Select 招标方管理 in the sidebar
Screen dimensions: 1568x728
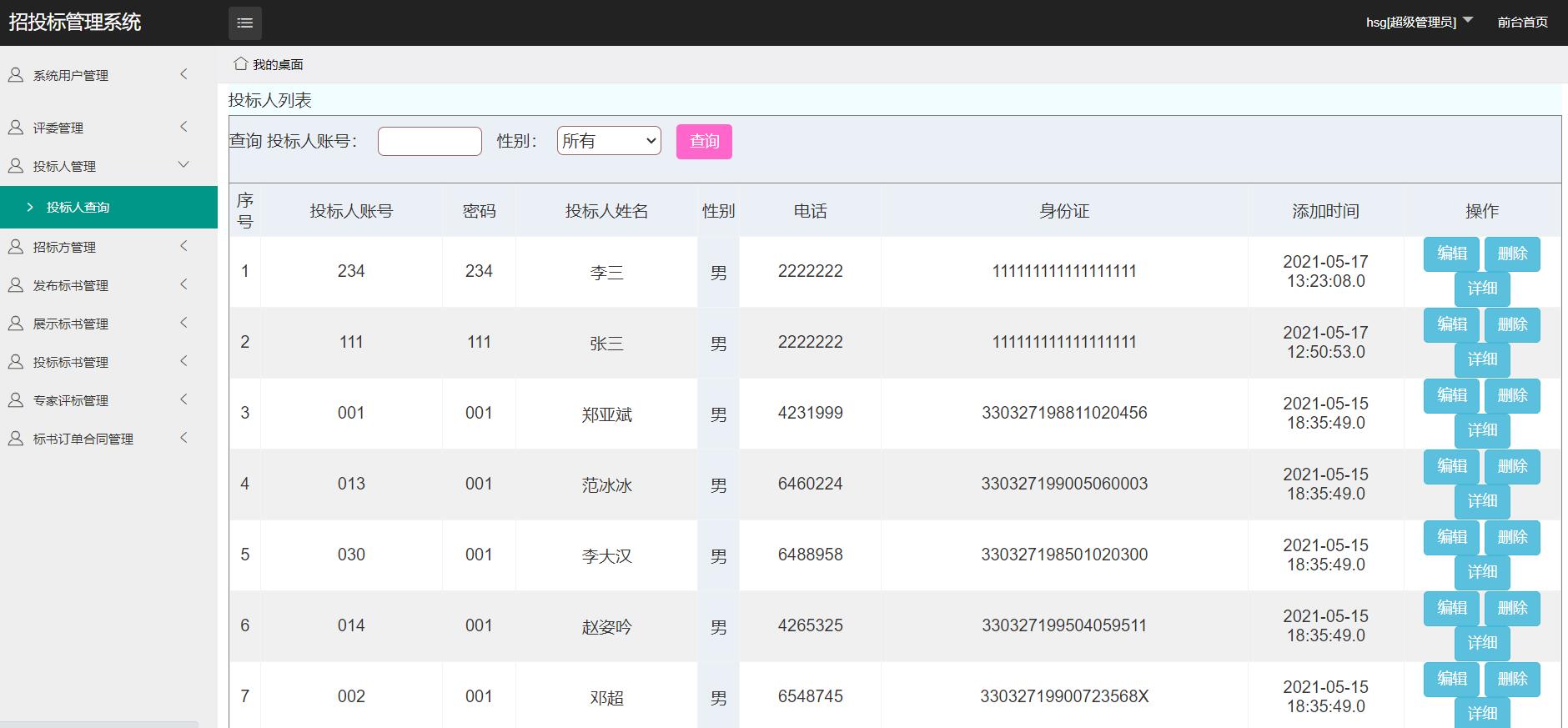(x=64, y=247)
